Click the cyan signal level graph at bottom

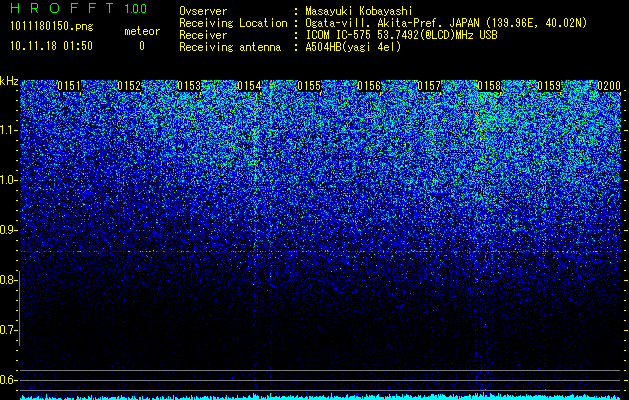(321, 397)
